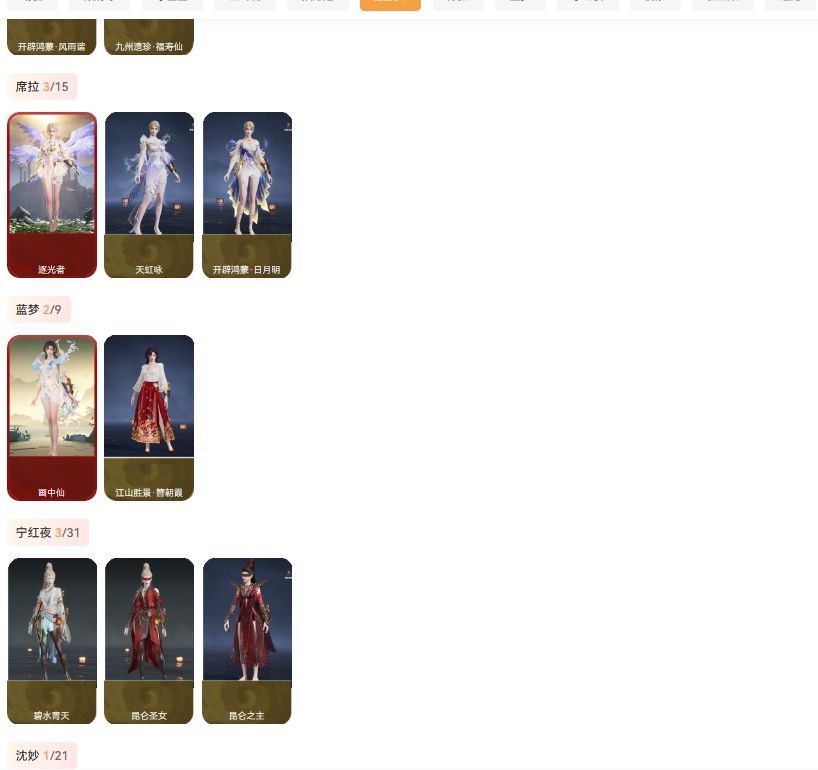View the 开辟鸿蒙·日月明 skin
This screenshot has width=818, height=770.
(247, 194)
